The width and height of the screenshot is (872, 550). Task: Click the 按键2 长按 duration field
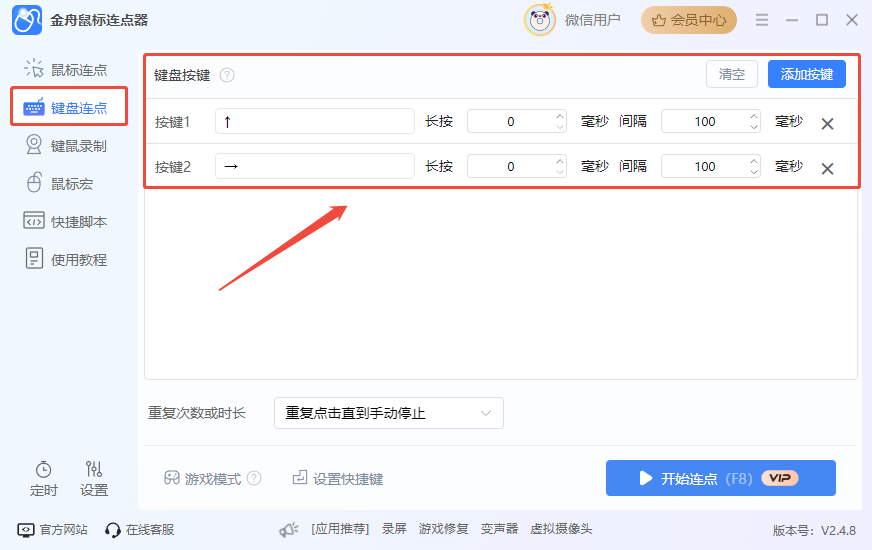click(x=511, y=166)
